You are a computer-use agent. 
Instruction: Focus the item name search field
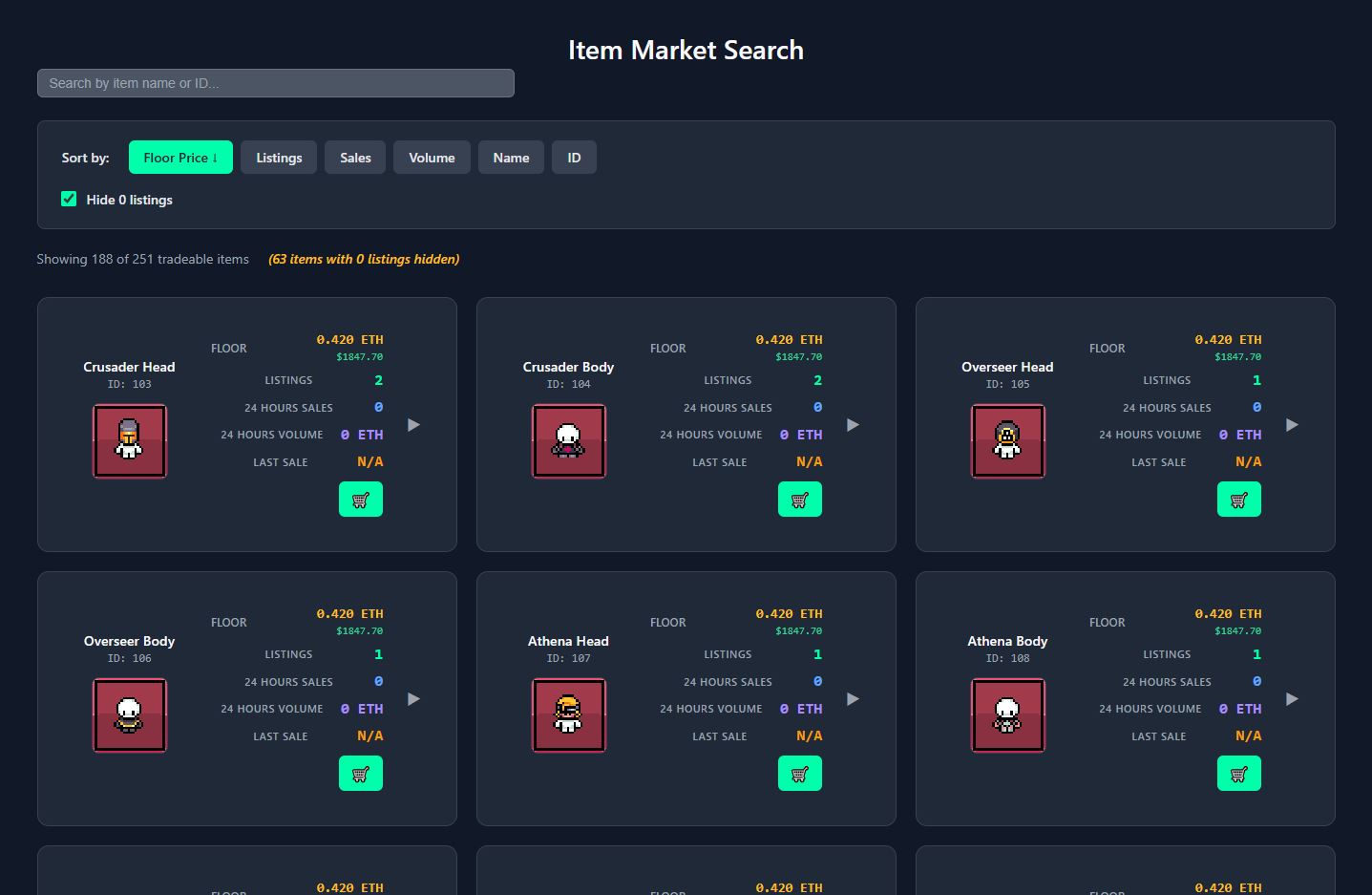point(275,83)
